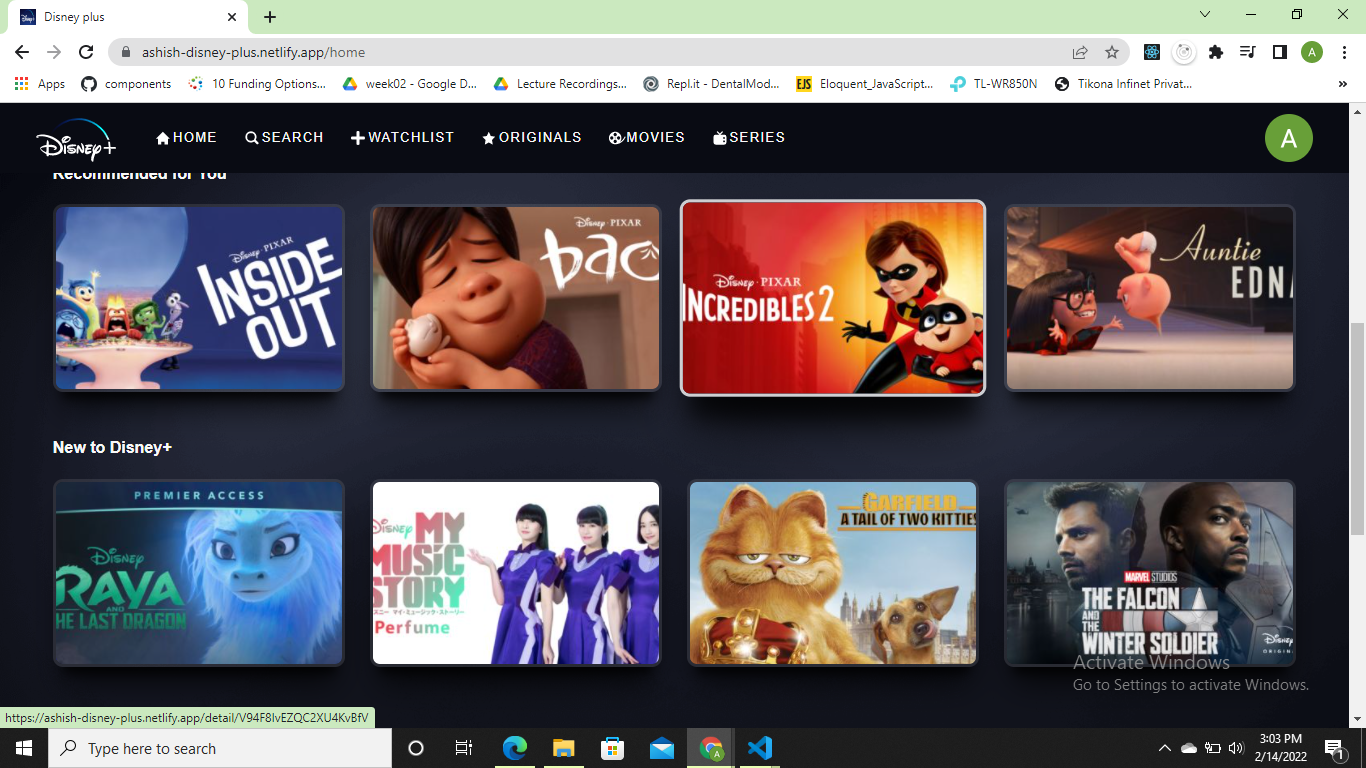Image resolution: width=1366 pixels, height=768 pixels.
Task: Open MOVIES in navigation bar
Action: 647,138
